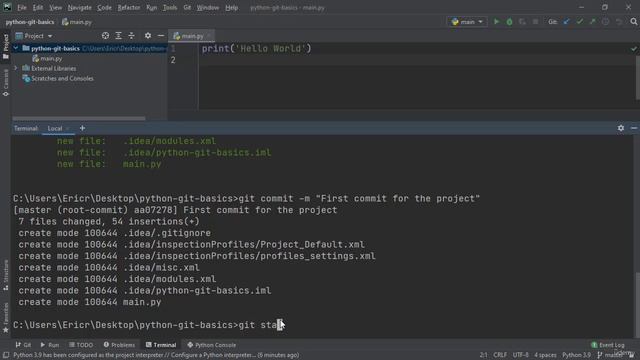Open Event Log from status bar

(608, 345)
